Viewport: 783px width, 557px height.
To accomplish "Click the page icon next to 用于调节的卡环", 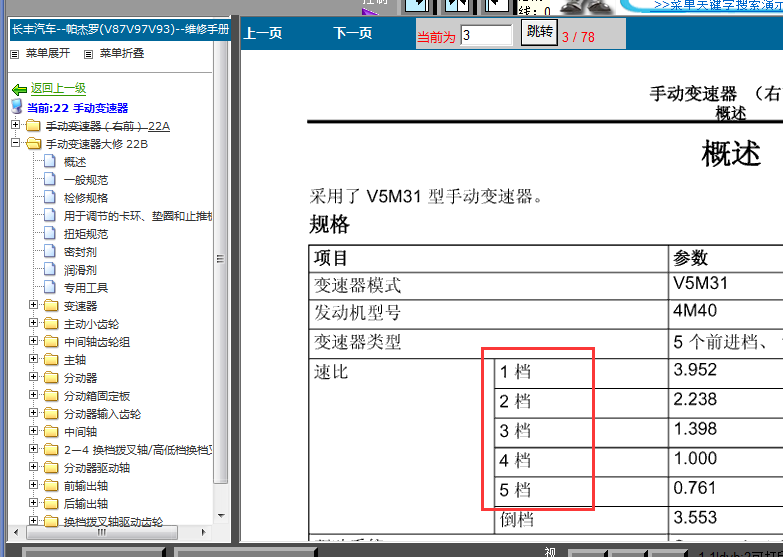I will pos(49,215).
